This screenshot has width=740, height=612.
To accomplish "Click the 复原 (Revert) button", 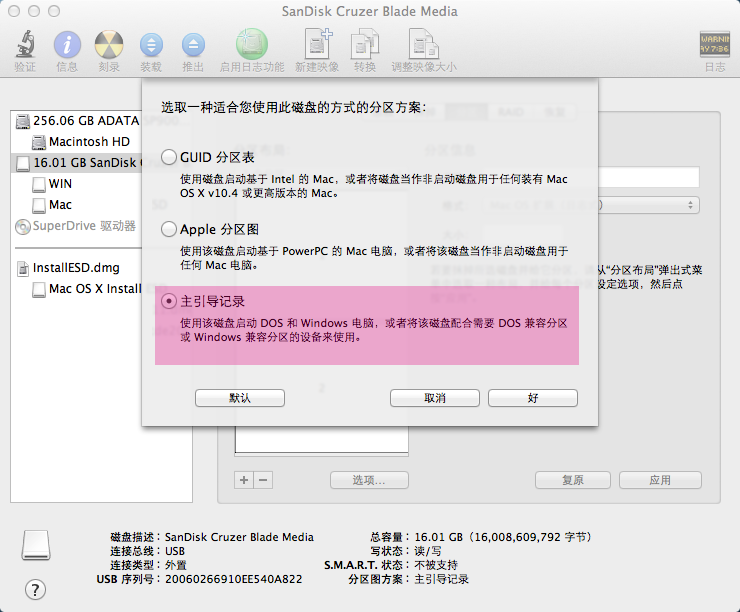I will [573, 480].
